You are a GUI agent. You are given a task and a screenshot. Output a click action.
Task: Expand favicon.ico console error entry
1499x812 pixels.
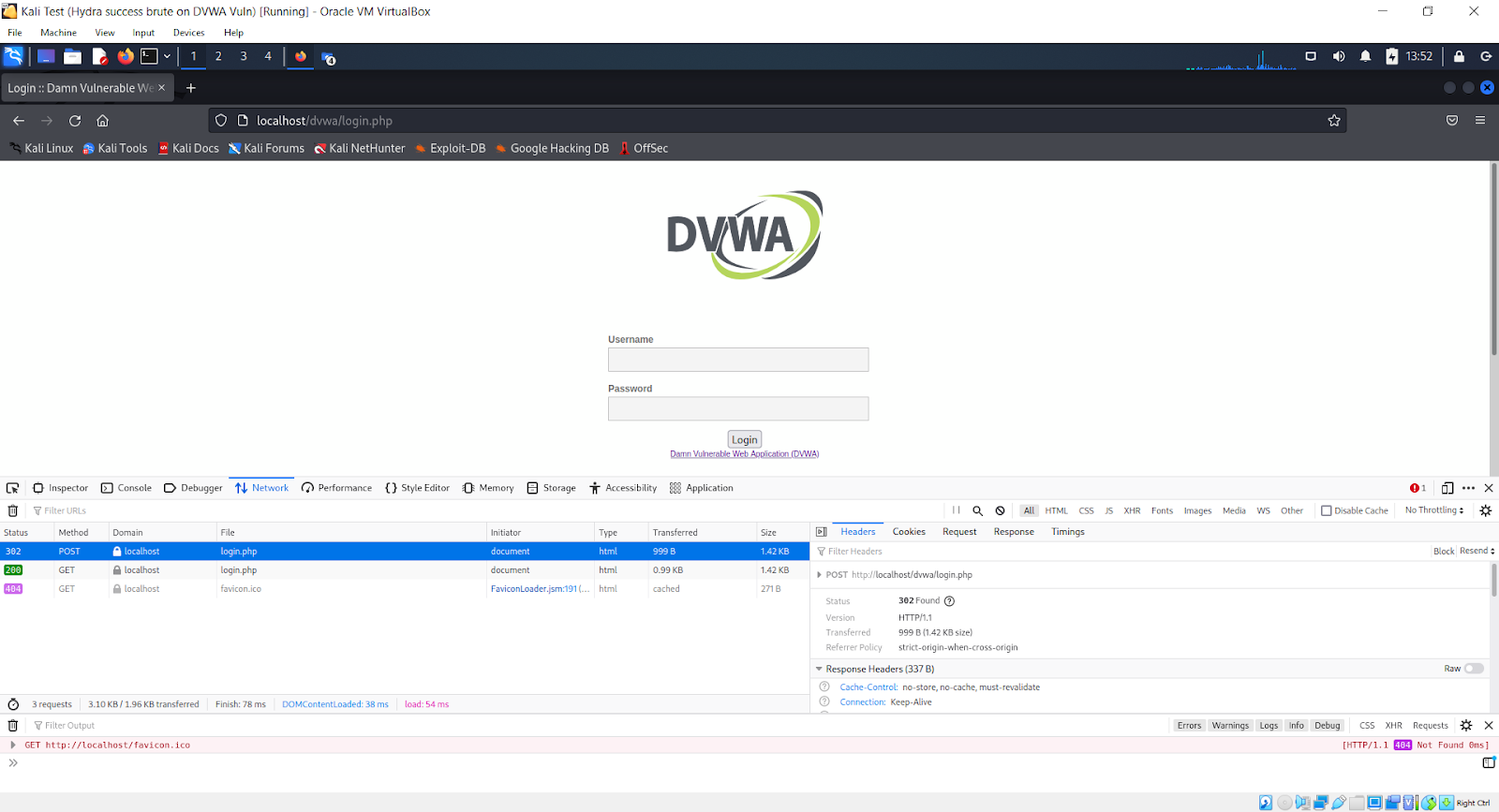(12, 746)
